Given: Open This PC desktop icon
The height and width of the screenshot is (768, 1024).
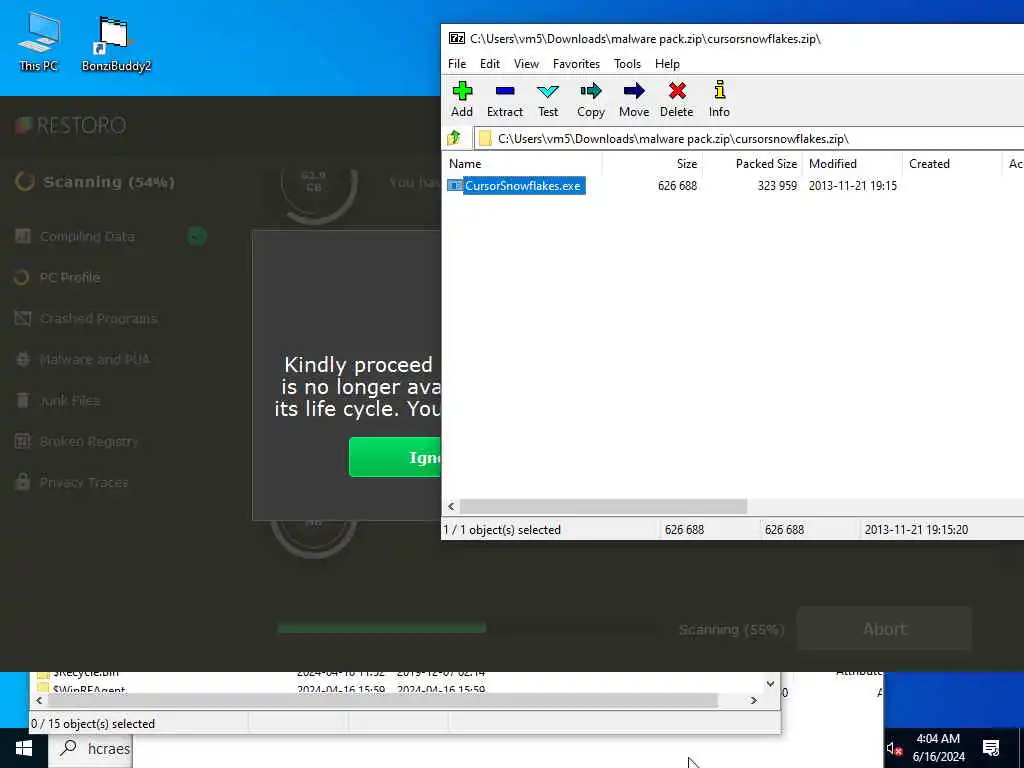Looking at the screenshot, I should pyautogui.click(x=39, y=42).
